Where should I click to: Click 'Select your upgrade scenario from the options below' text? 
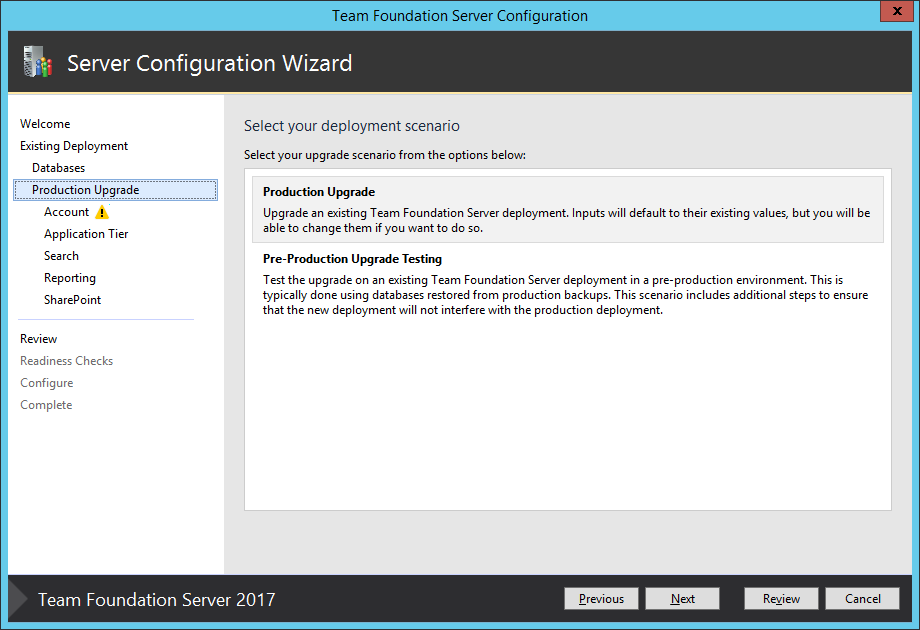coord(385,155)
